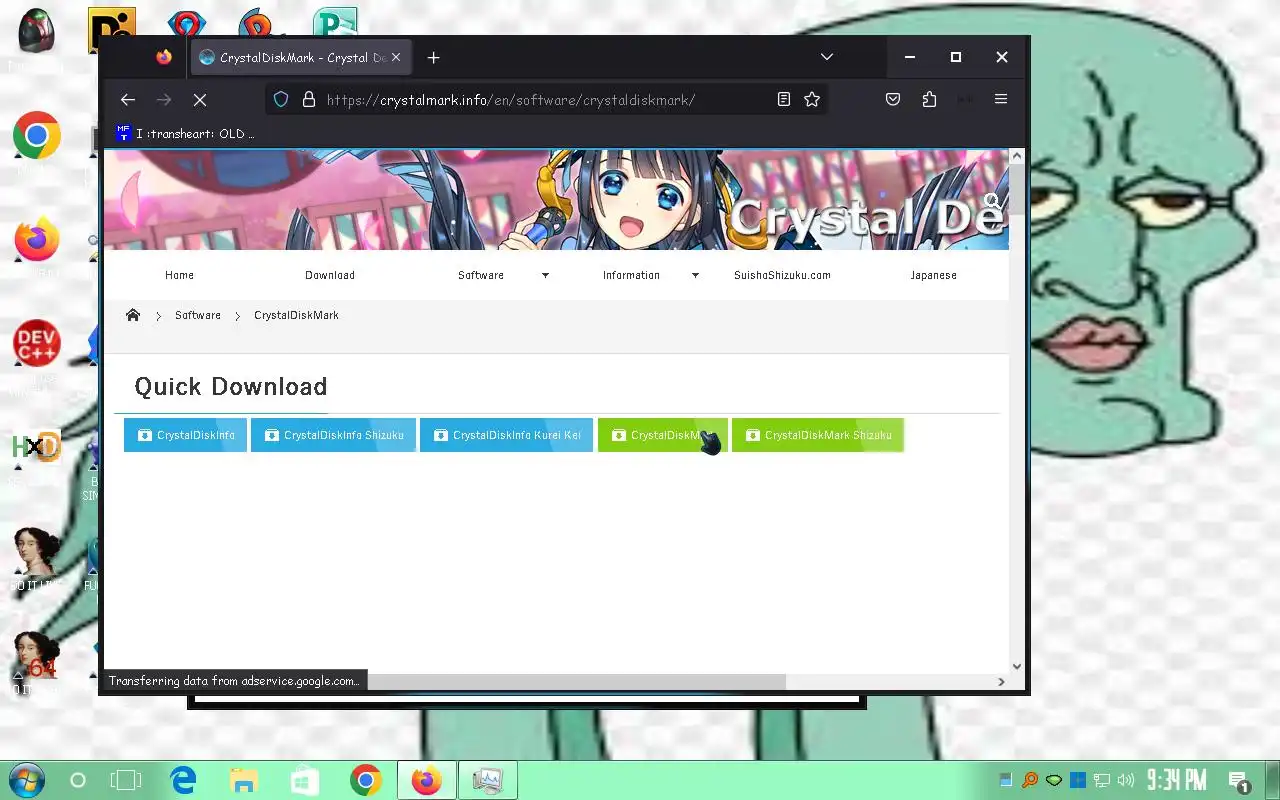Click the breadcrumb home icon
This screenshot has width=1280, height=800.
(133, 315)
